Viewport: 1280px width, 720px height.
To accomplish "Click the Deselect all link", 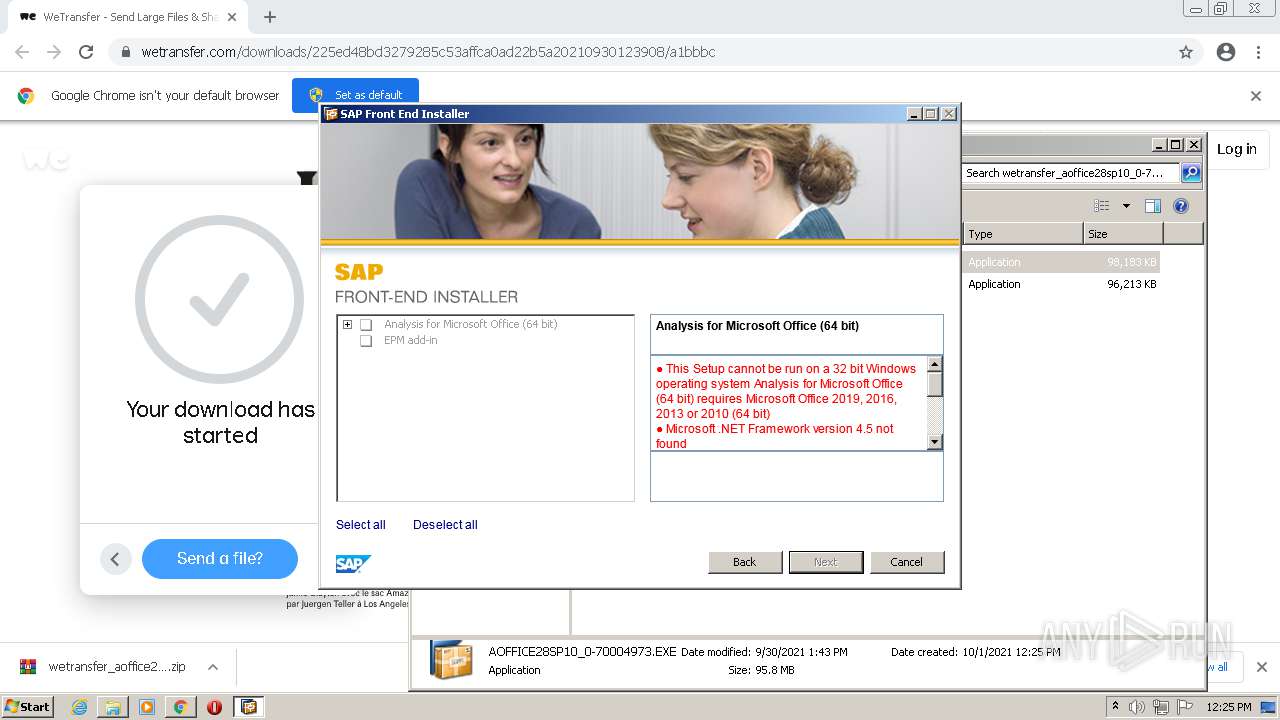I will click(445, 525).
